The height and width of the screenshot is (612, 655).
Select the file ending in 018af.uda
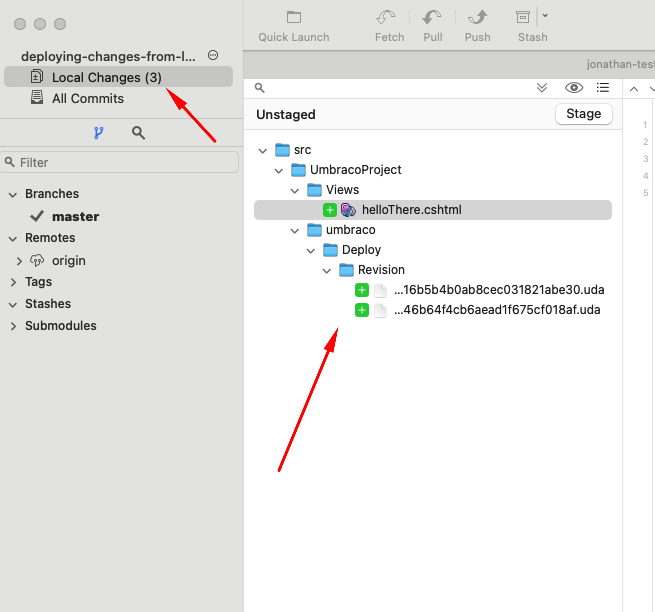pyautogui.click(x=497, y=310)
